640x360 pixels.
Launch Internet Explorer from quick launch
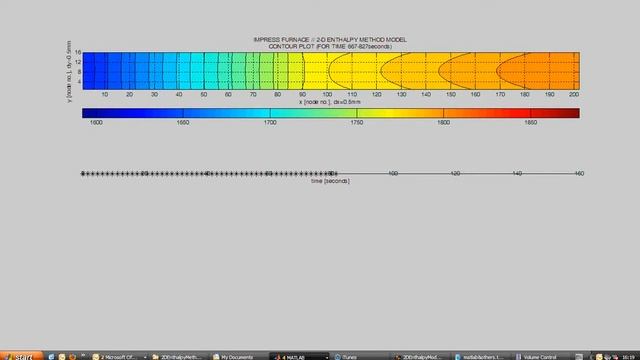51,357
